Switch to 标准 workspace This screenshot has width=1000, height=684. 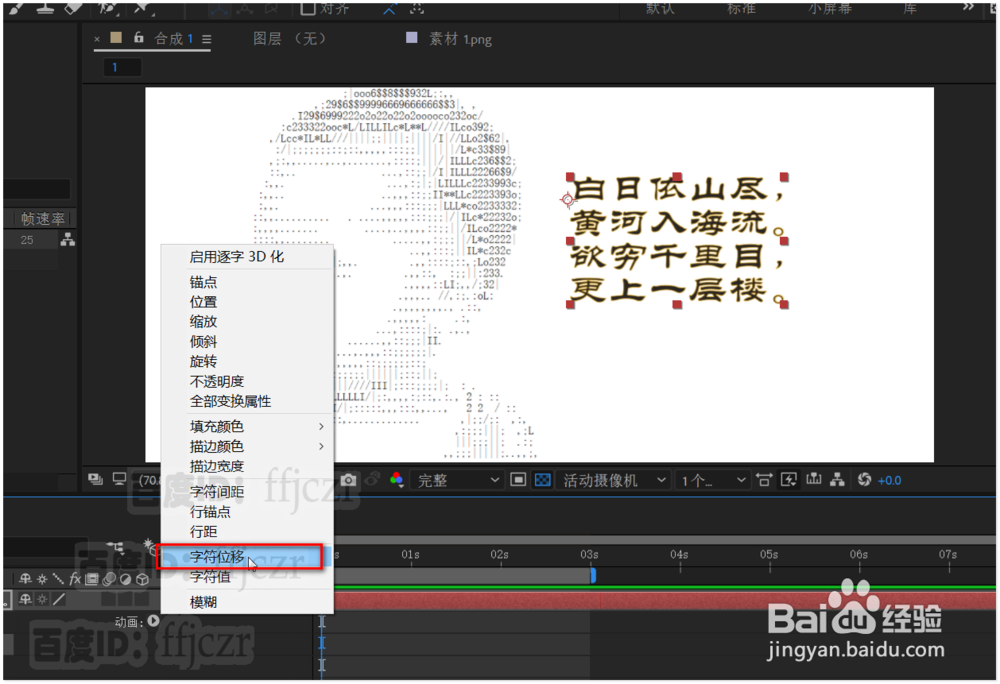[x=741, y=8]
